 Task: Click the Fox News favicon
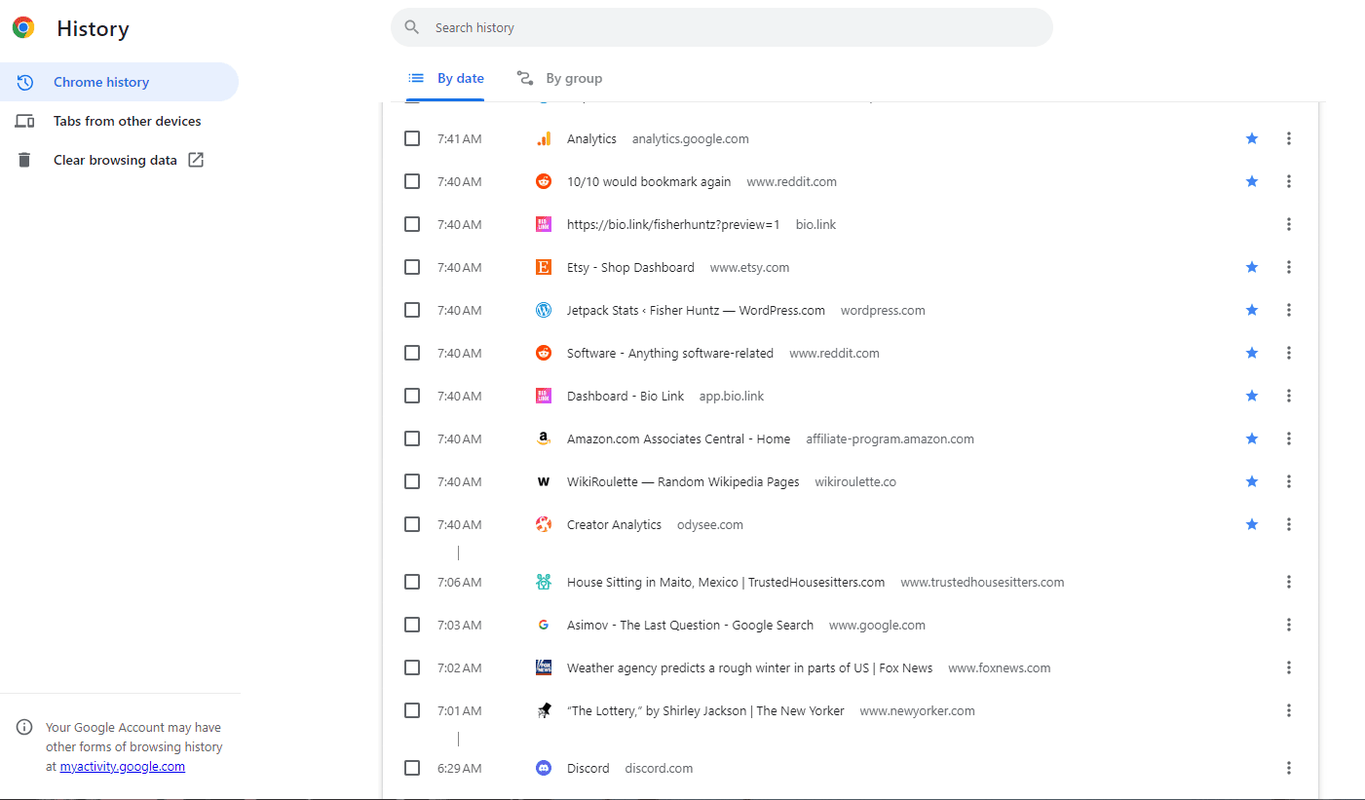(544, 668)
